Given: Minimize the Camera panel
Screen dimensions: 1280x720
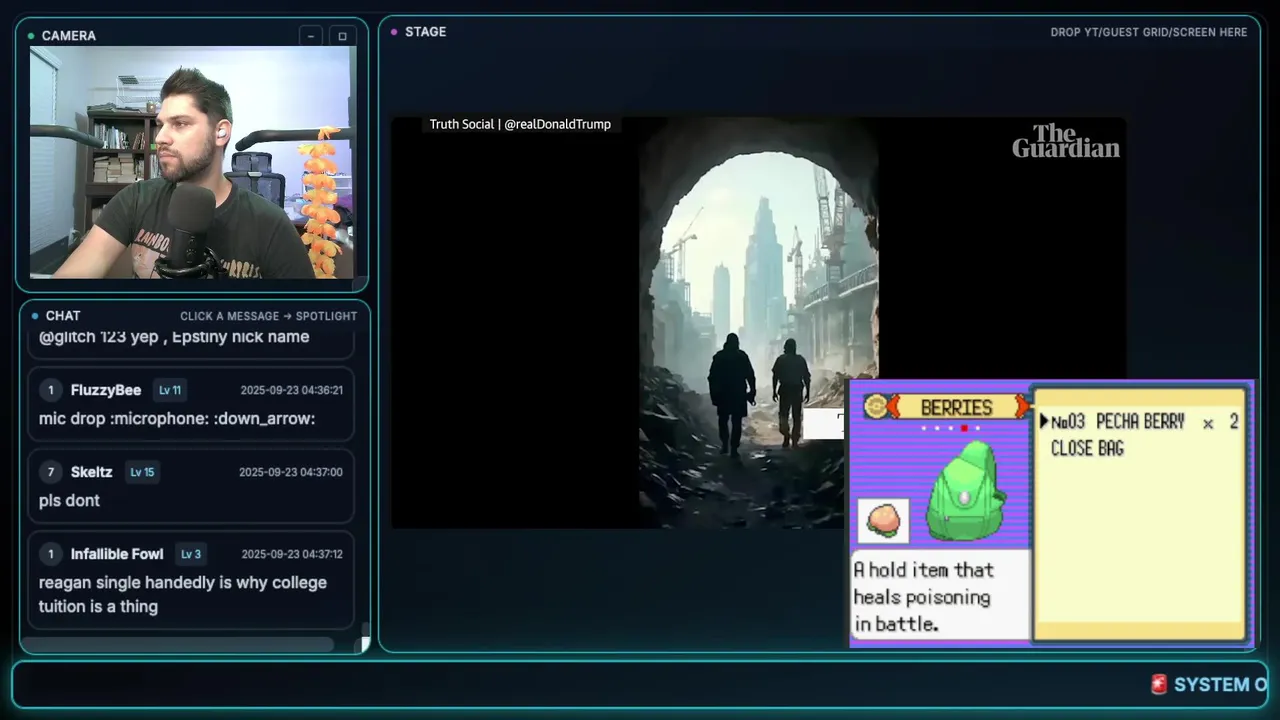Looking at the screenshot, I should (311, 36).
